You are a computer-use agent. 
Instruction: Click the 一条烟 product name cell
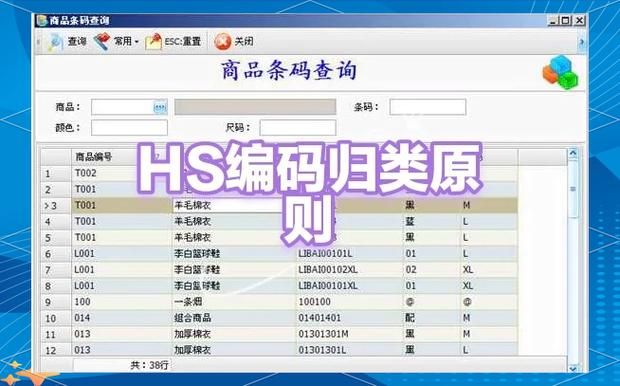click(x=188, y=302)
